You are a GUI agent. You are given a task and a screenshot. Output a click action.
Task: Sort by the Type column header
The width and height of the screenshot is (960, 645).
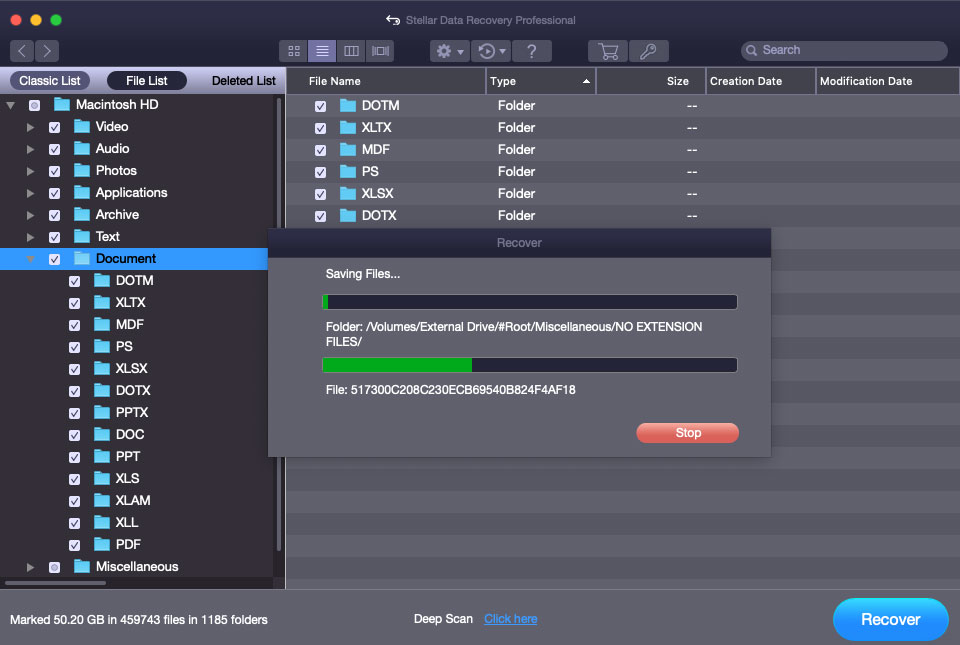(541, 81)
